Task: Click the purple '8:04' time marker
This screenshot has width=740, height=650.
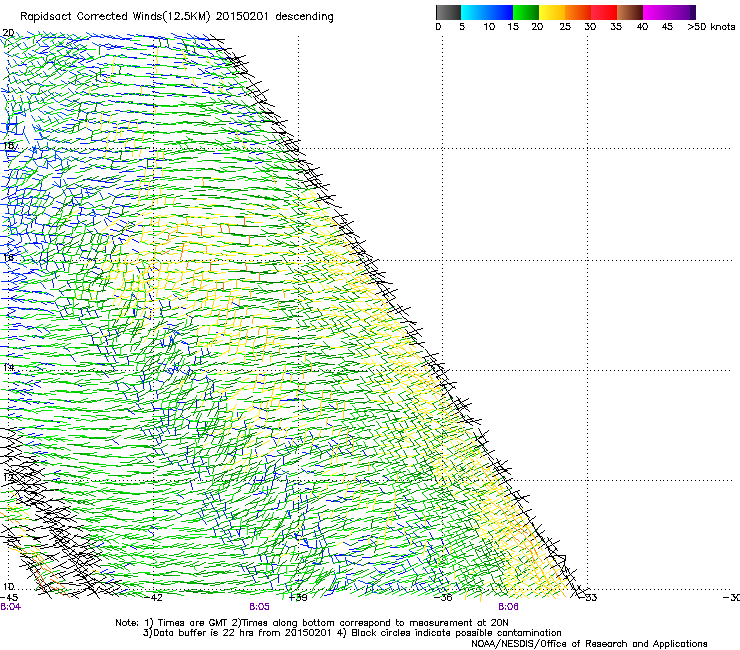Action: [x=11, y=607]
